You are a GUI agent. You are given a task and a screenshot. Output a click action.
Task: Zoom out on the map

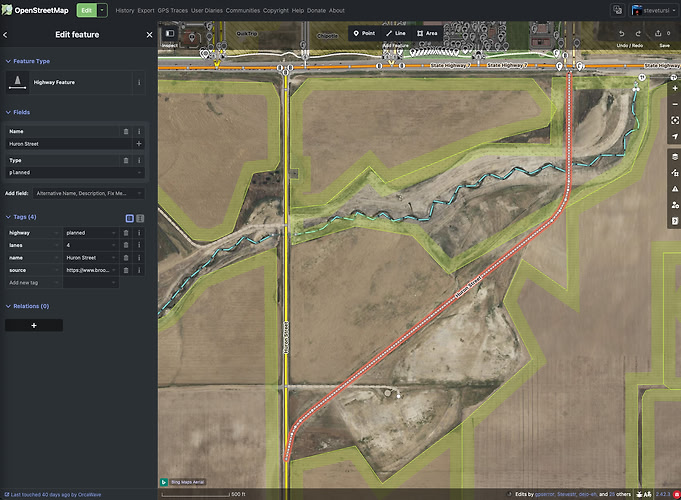click(674, 104)
